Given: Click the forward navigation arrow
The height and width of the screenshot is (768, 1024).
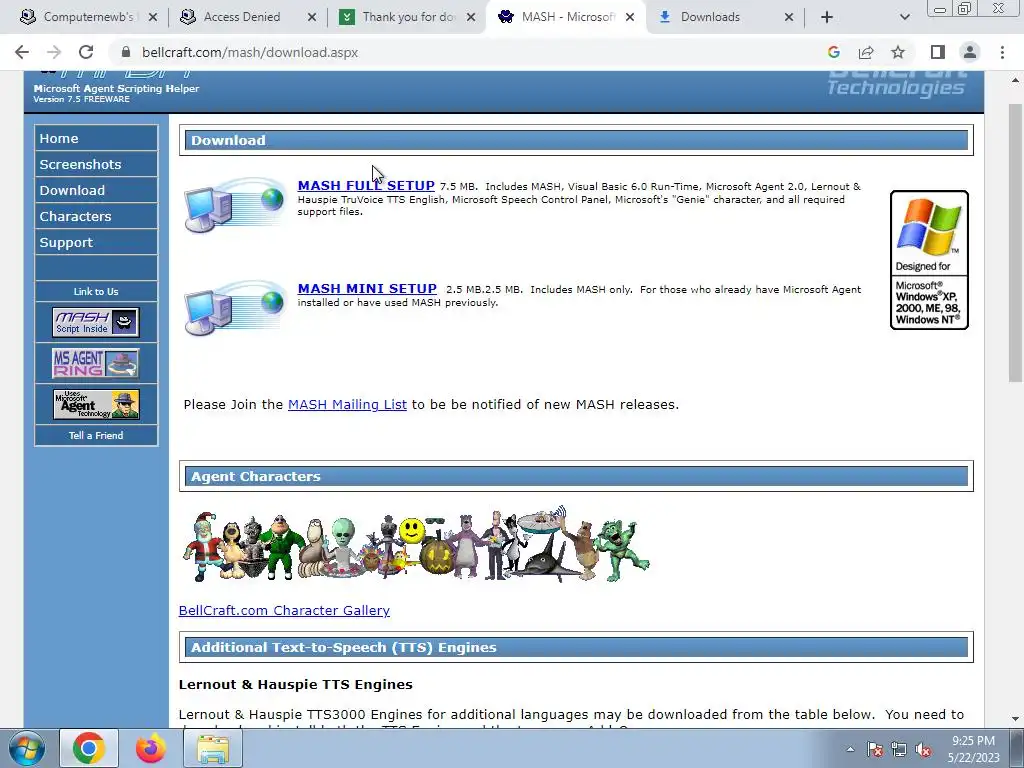Looking at the screenshot, I should [x=54, y=52].
